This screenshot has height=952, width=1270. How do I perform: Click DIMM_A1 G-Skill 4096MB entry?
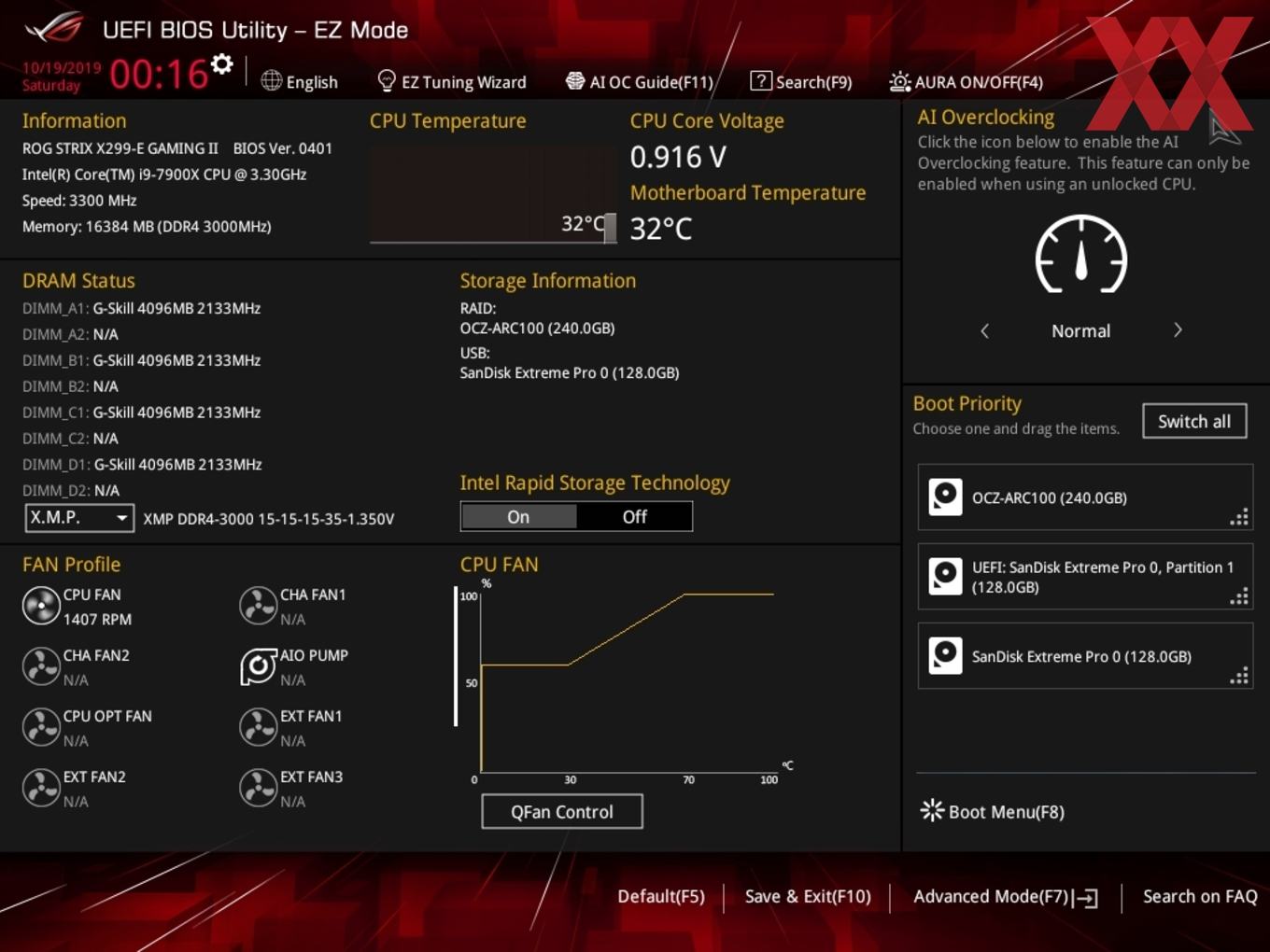tap(141, 308)
